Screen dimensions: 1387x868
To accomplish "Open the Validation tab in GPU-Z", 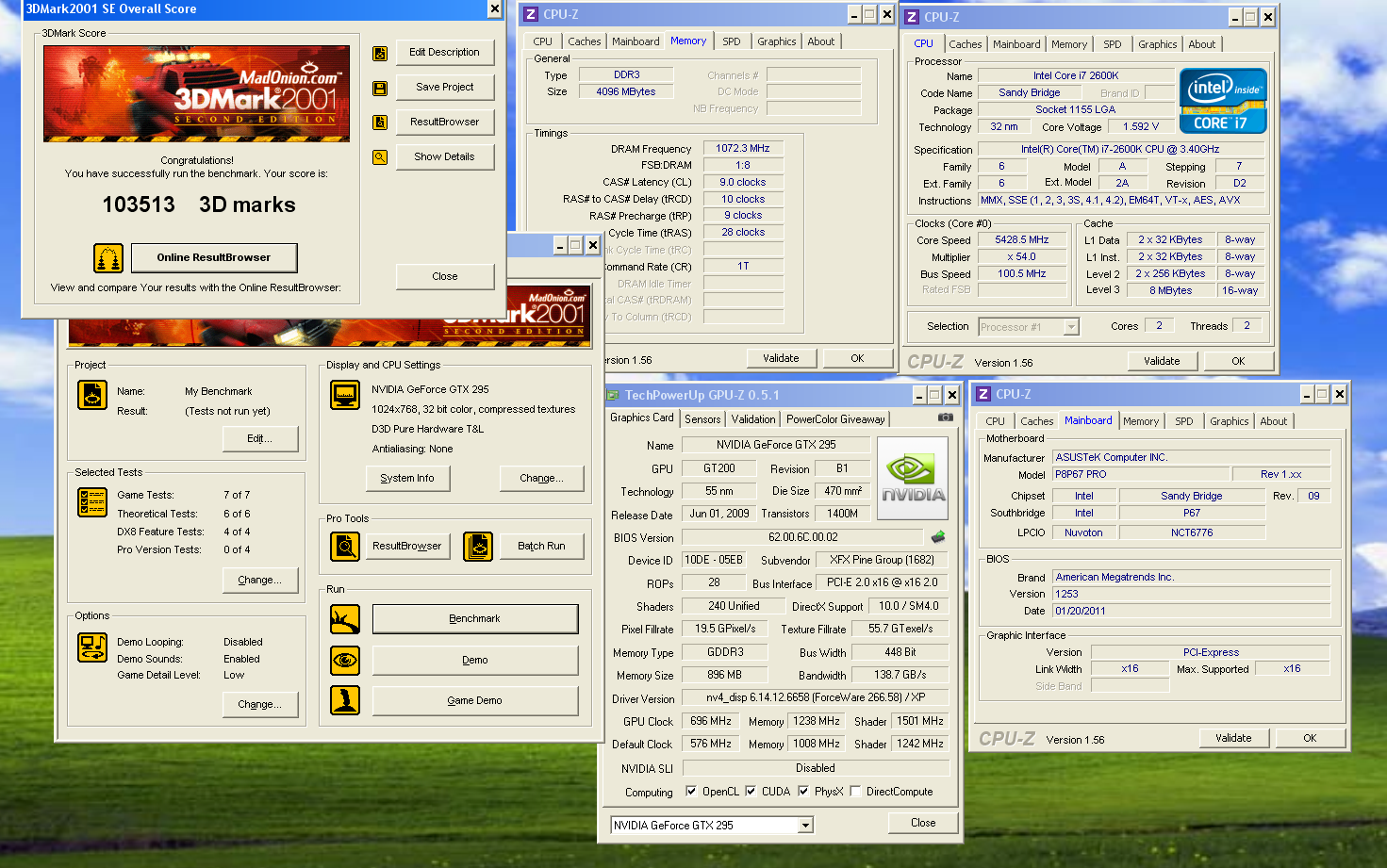I will tap(753, 419).
